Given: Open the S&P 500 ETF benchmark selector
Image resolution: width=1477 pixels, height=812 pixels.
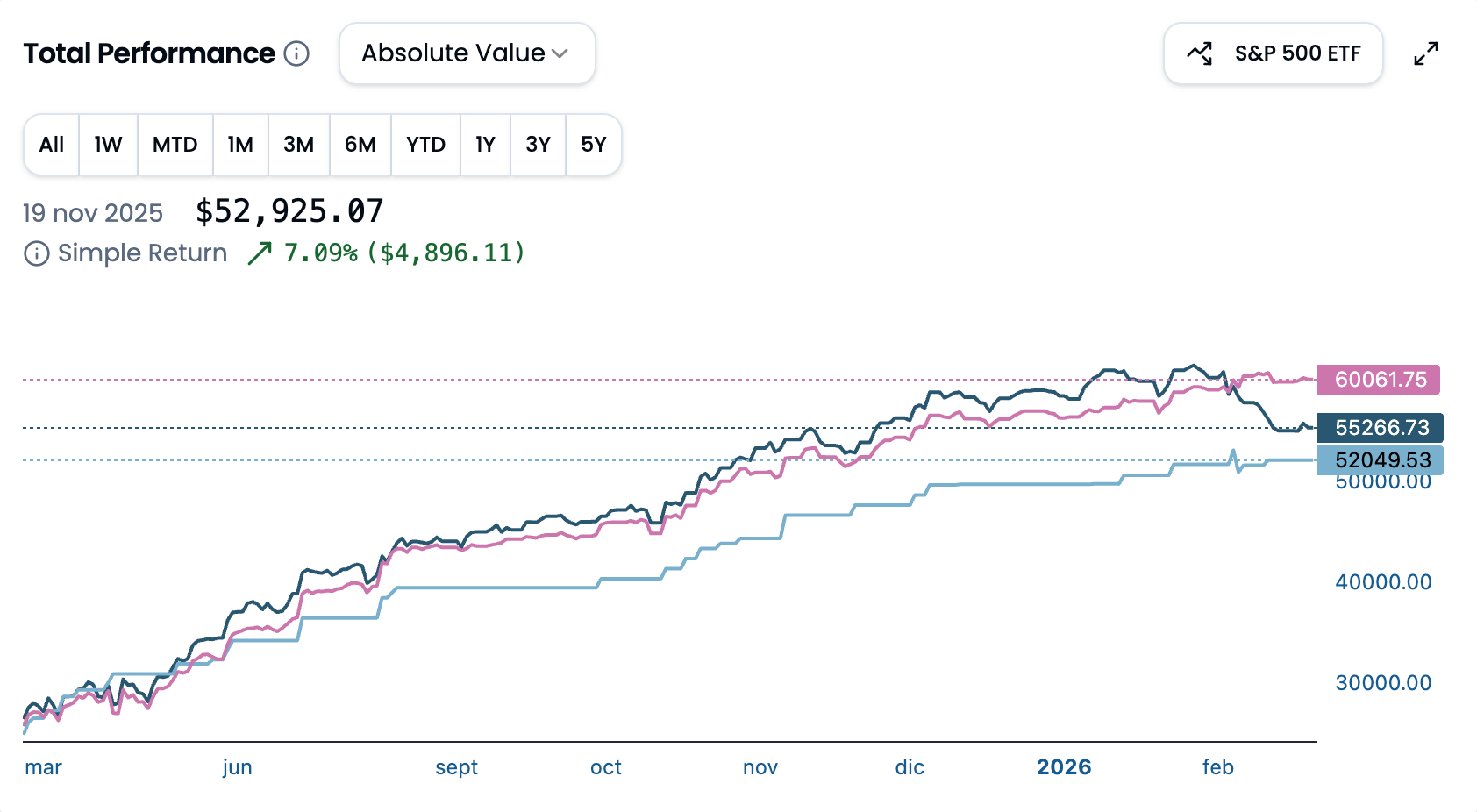Looking at the screenshot, I should (x=1273, y=53).
